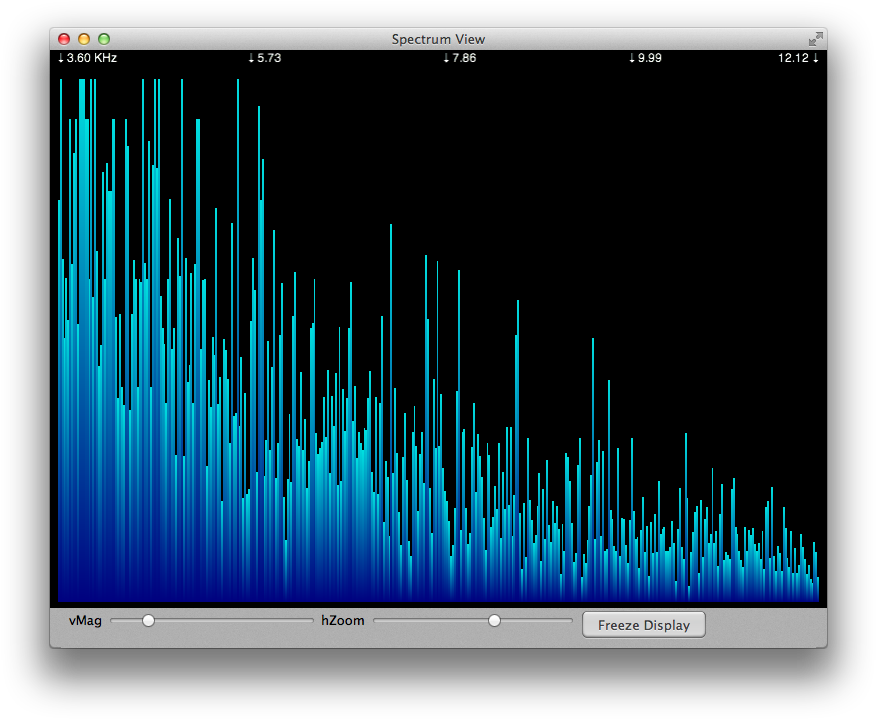The height and width of the screenshot is (719, 876).
Task: Click the Spectrum View title text
Action: click(x=439, y=39)
